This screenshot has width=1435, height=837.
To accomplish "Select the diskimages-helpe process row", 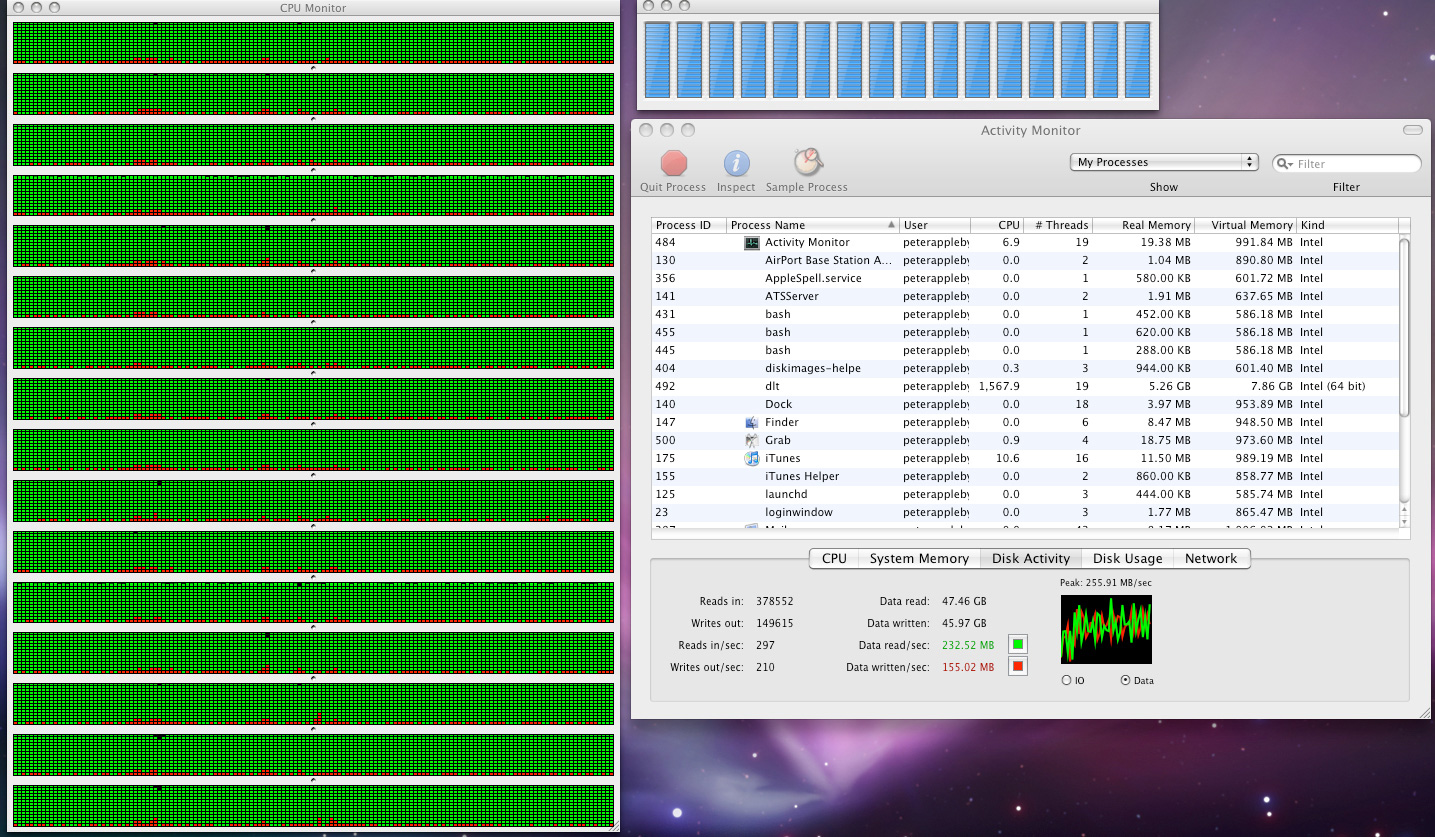I will click(x=1024, y=368).
